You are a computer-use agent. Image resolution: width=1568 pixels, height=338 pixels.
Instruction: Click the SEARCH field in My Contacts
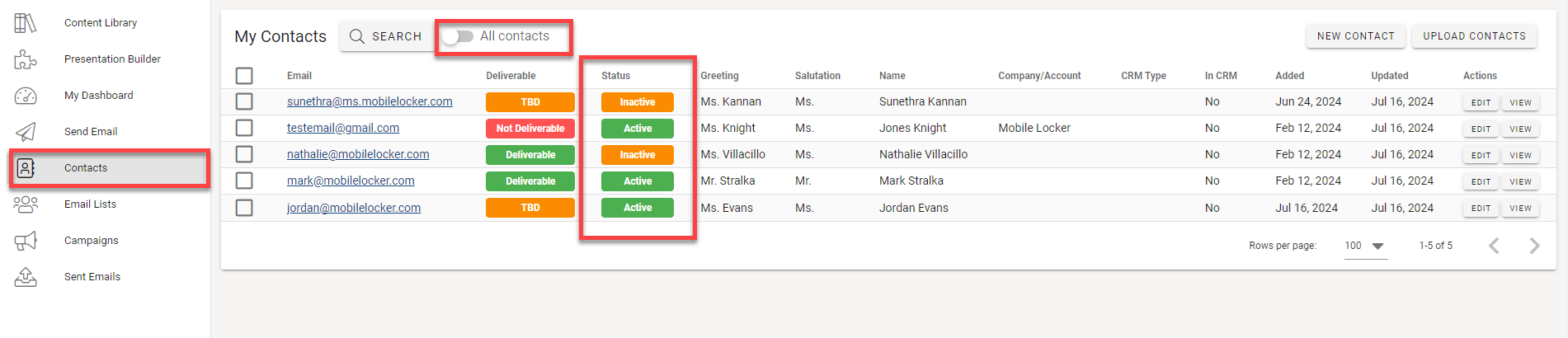pos(387,36)
